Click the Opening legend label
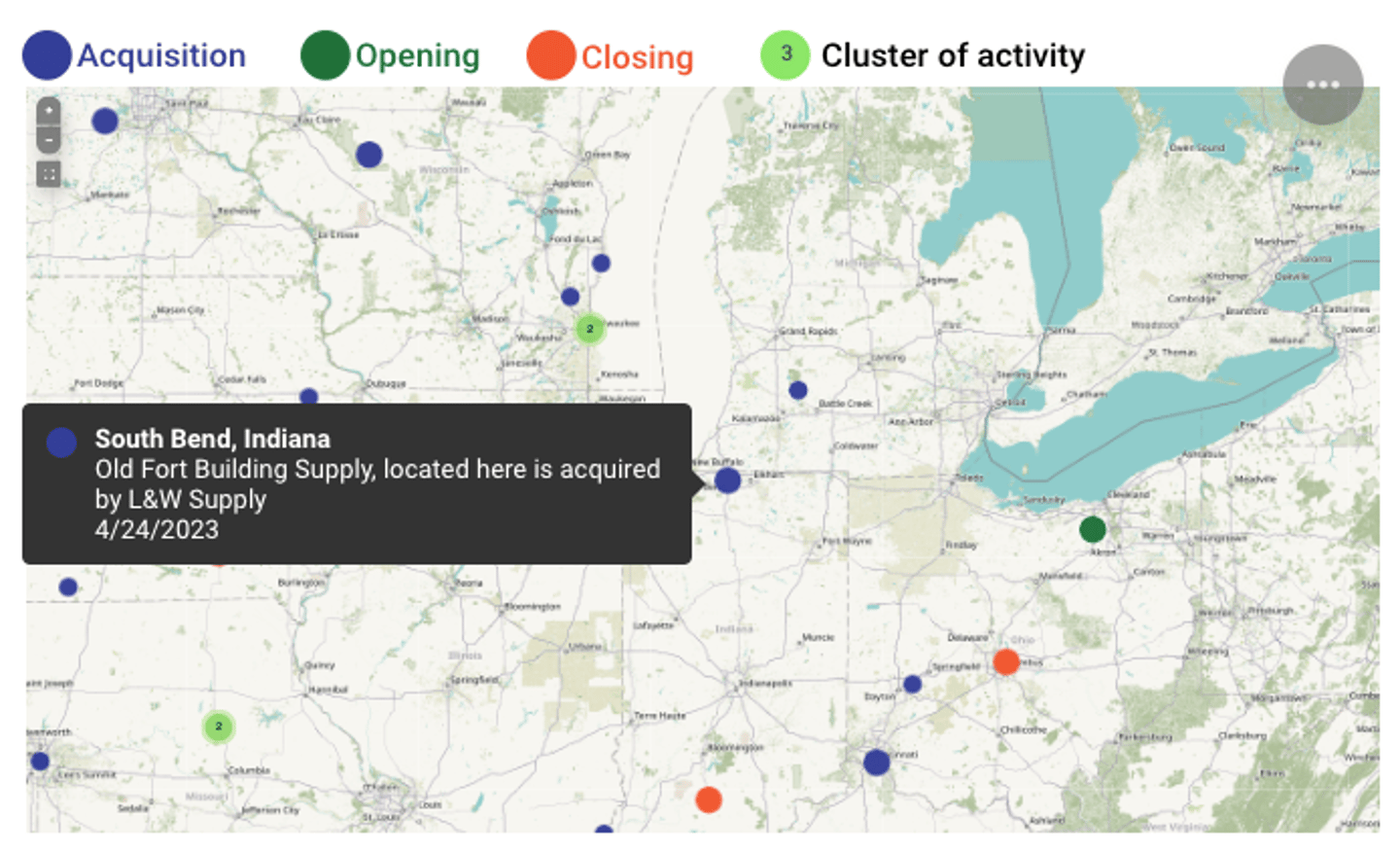Screen dimensions: 1400x853 (x=418, y=56)
